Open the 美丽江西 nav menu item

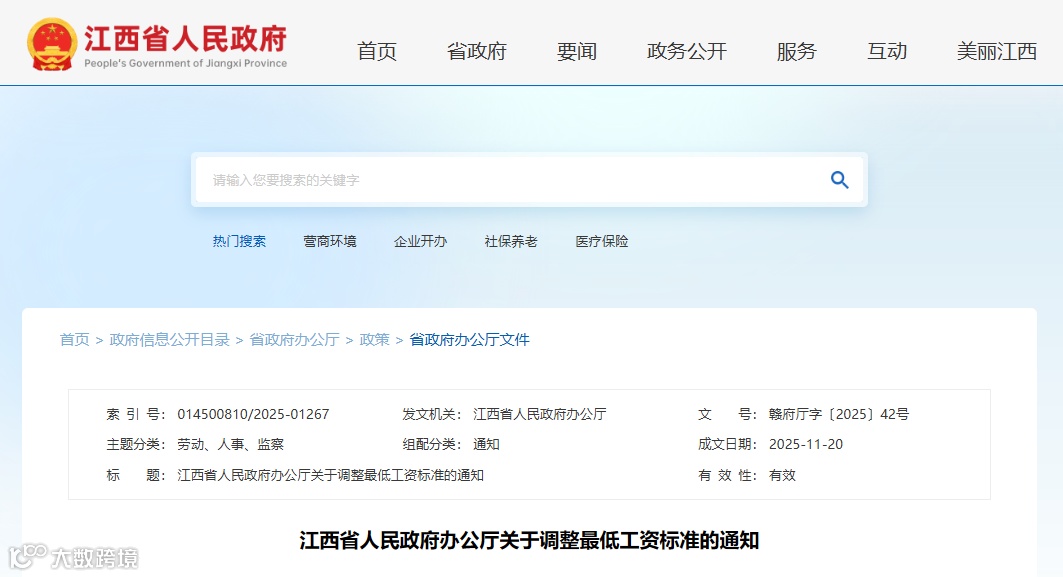tap(997, 51)
